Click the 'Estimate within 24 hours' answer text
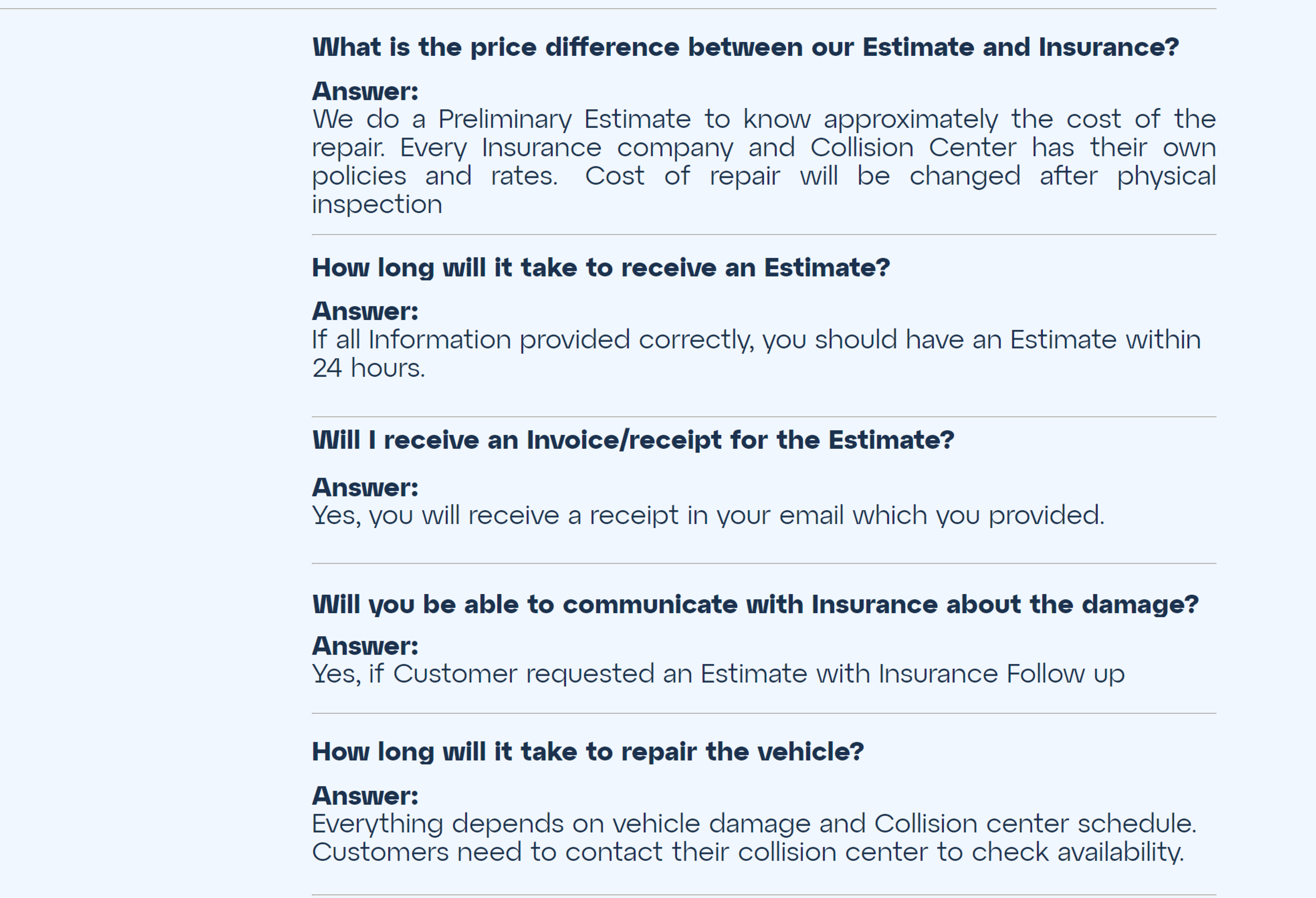Screen dimensions: 1316x898 pos(757,354)
